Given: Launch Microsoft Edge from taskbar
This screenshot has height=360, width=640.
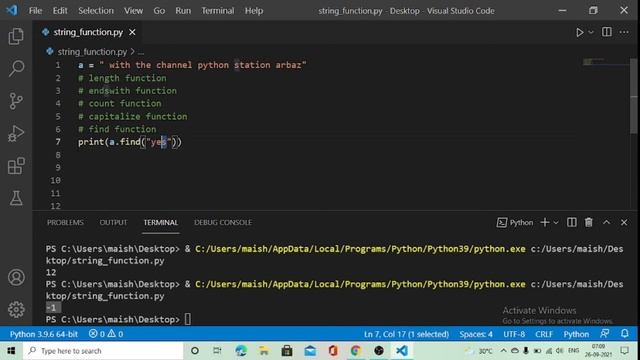Looking at the screenshot, I should 241,351.
